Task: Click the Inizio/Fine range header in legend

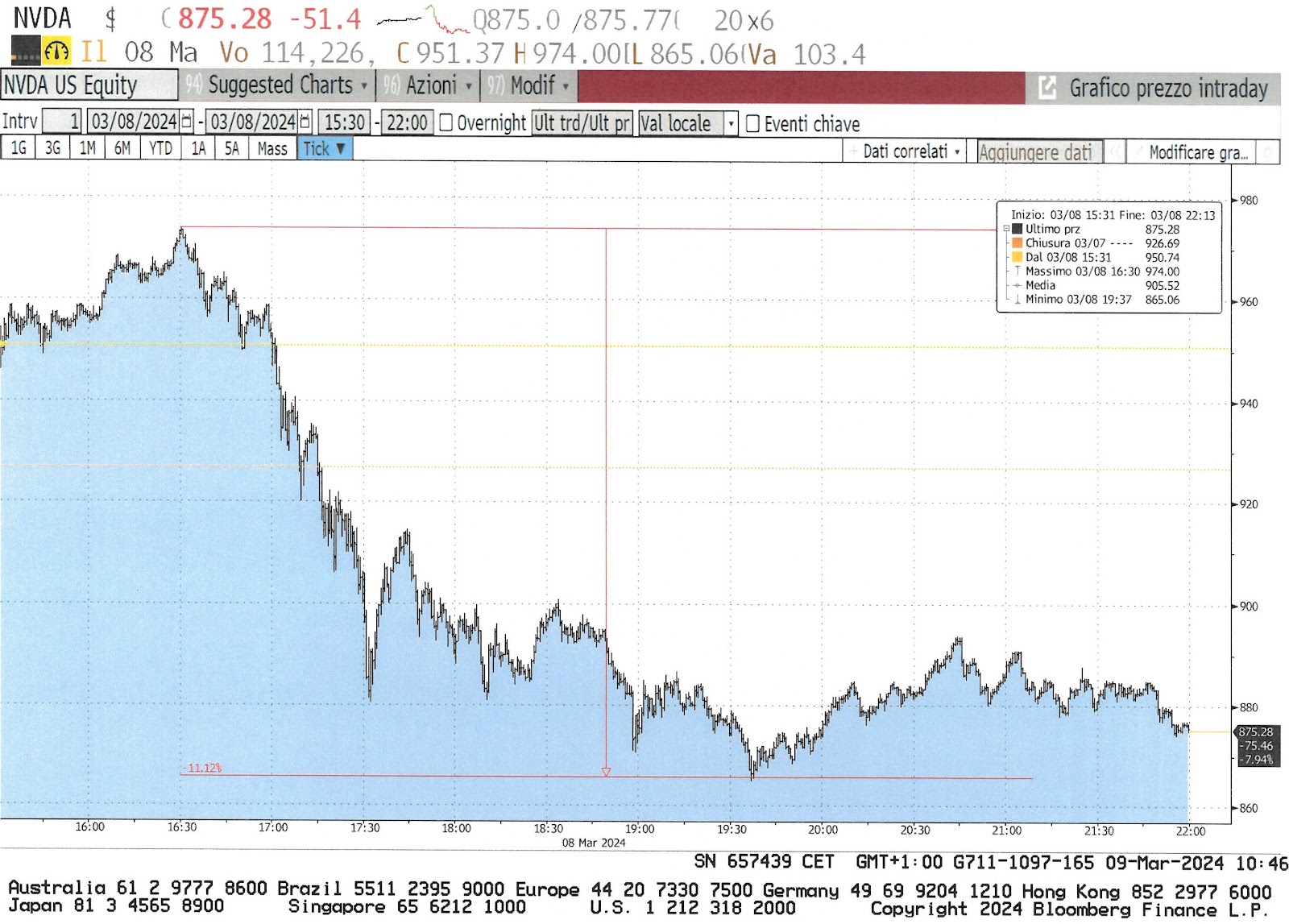Action: (x=1113, y=215)
